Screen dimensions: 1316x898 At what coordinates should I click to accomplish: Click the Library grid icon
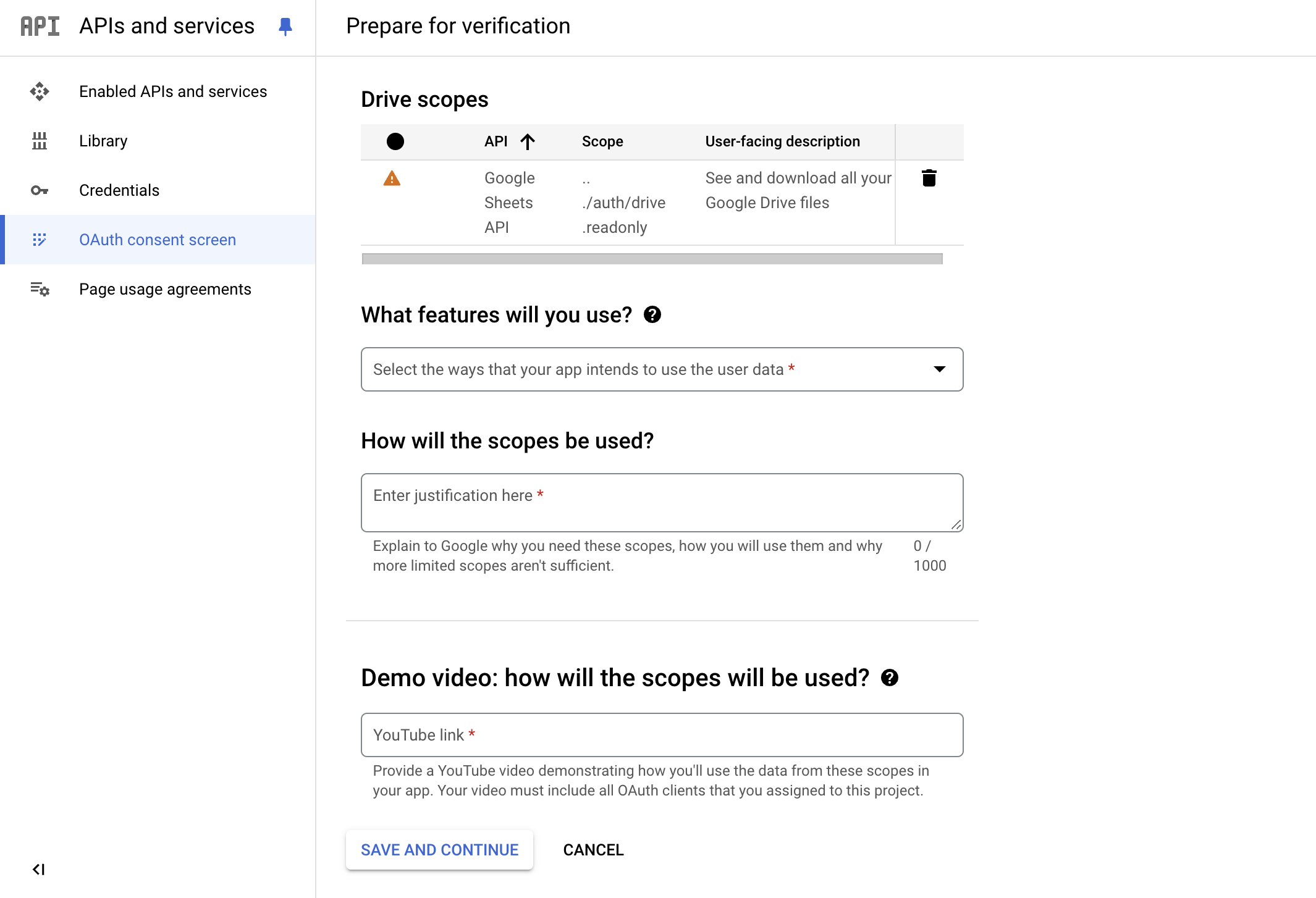point(40,141)
